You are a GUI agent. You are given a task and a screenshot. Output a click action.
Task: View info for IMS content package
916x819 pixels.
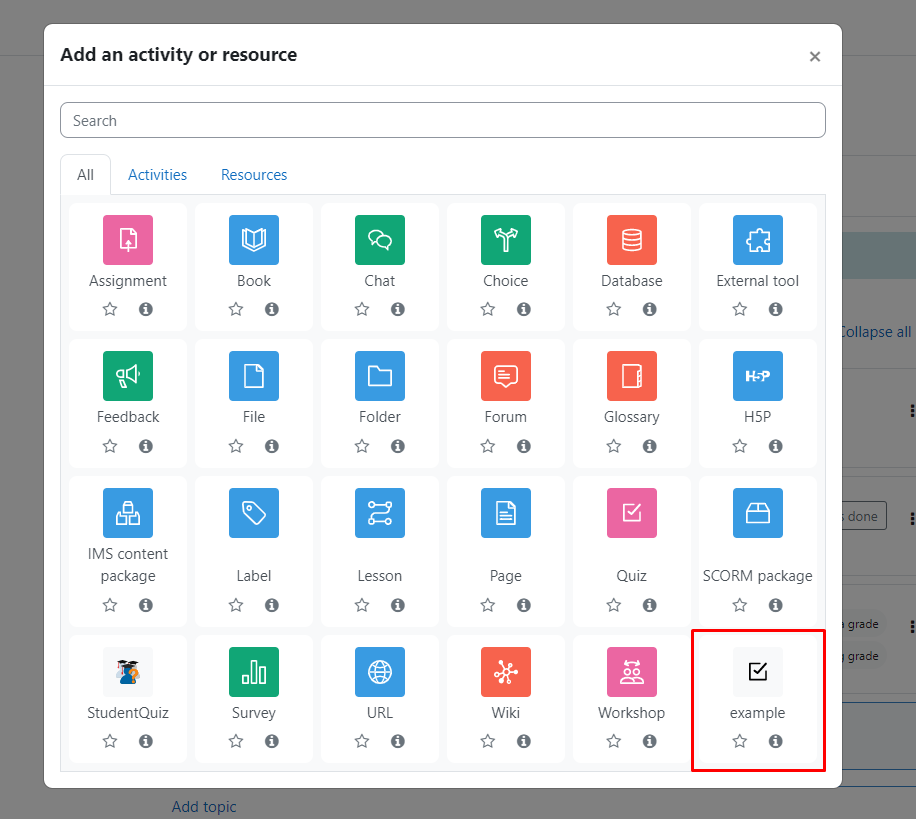coord(146,605)
